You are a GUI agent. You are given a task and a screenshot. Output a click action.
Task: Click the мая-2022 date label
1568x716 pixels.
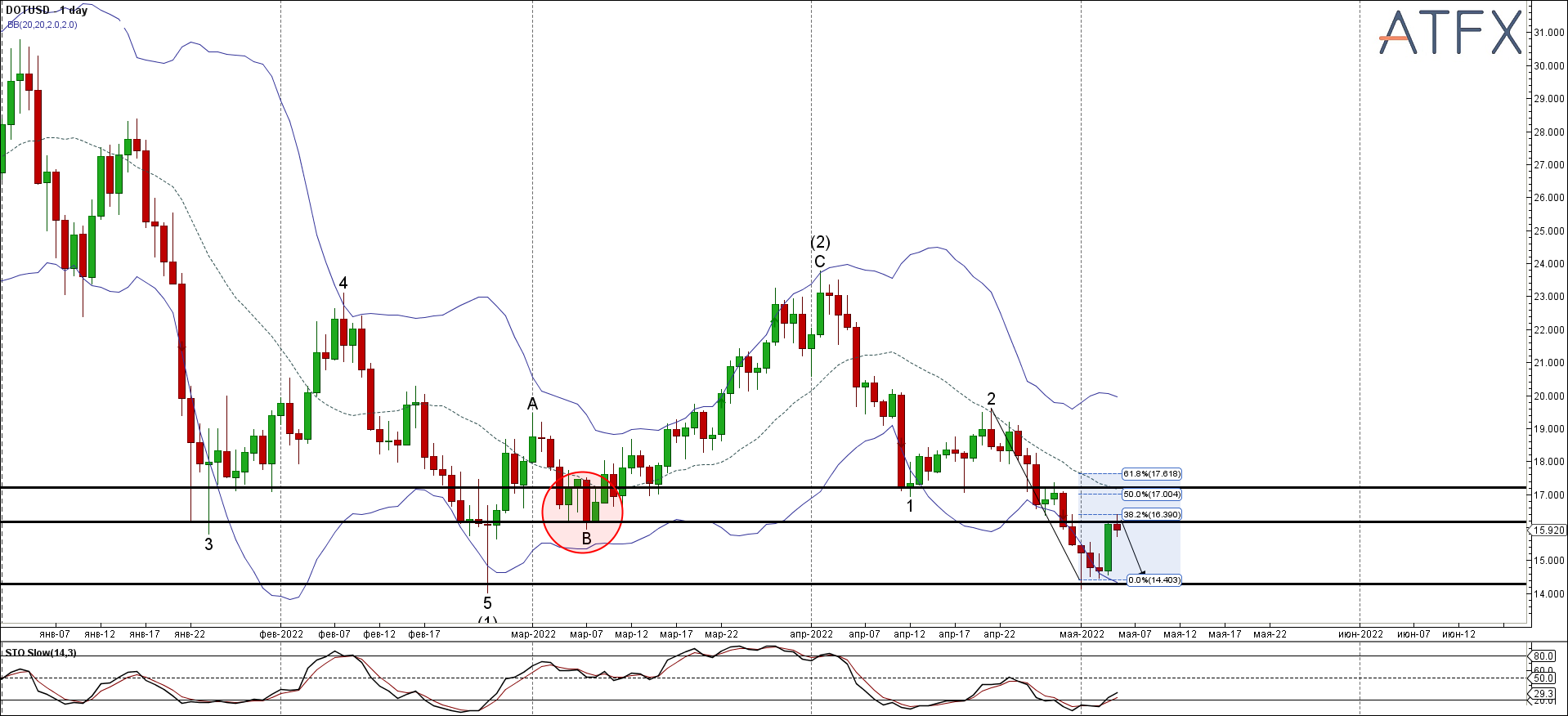click(x=1082, y=634)
